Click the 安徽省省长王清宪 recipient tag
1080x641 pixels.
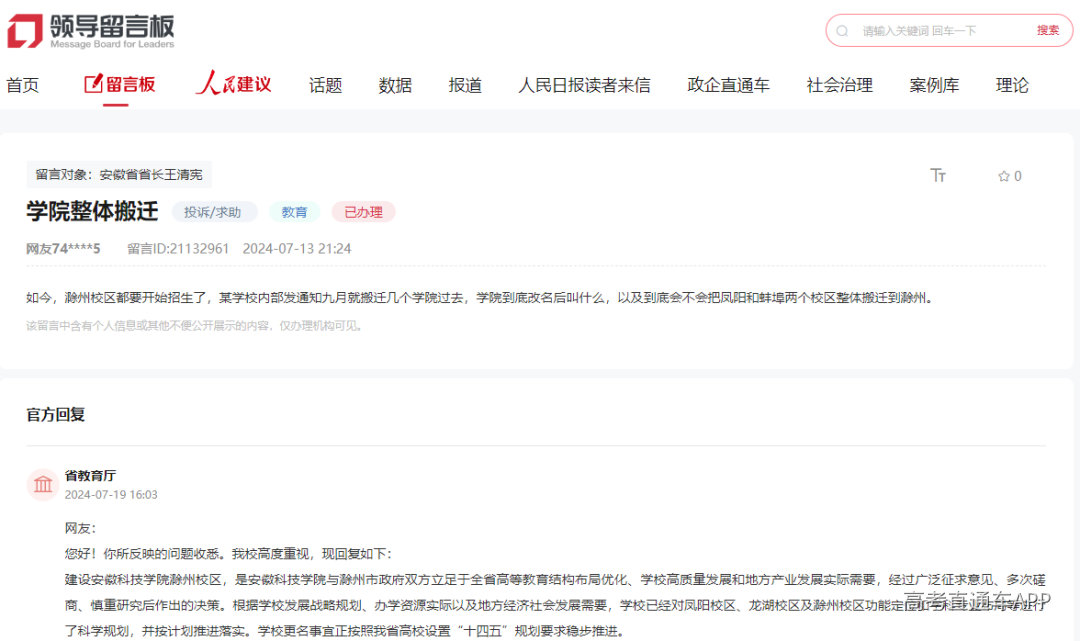(x=119, y=174)
